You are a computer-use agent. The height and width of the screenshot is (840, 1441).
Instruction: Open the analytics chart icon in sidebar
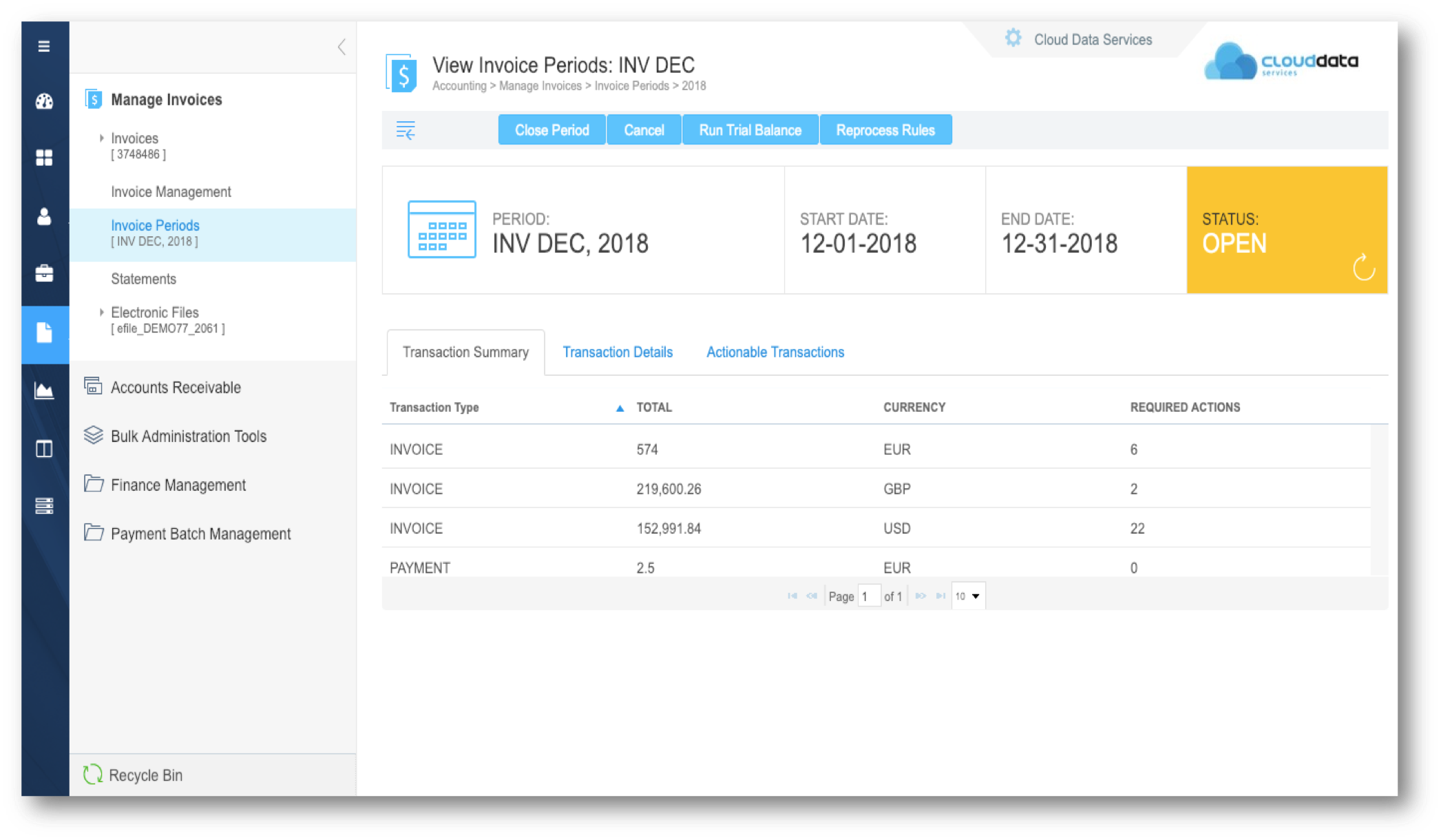(x=44, y=391)
